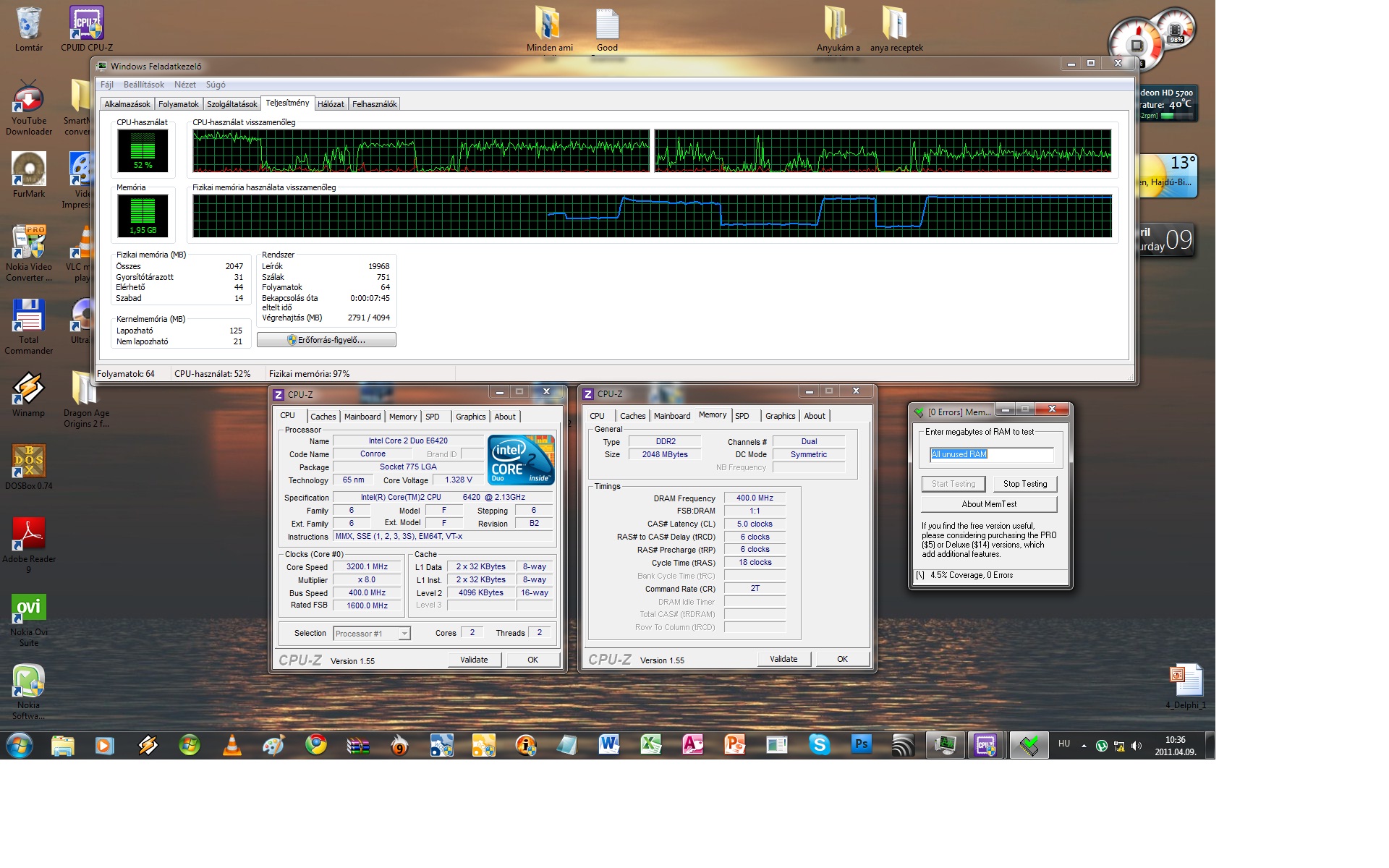Open Microsoft Word from taskbar
1389x868 pixels.
(609, 744)
